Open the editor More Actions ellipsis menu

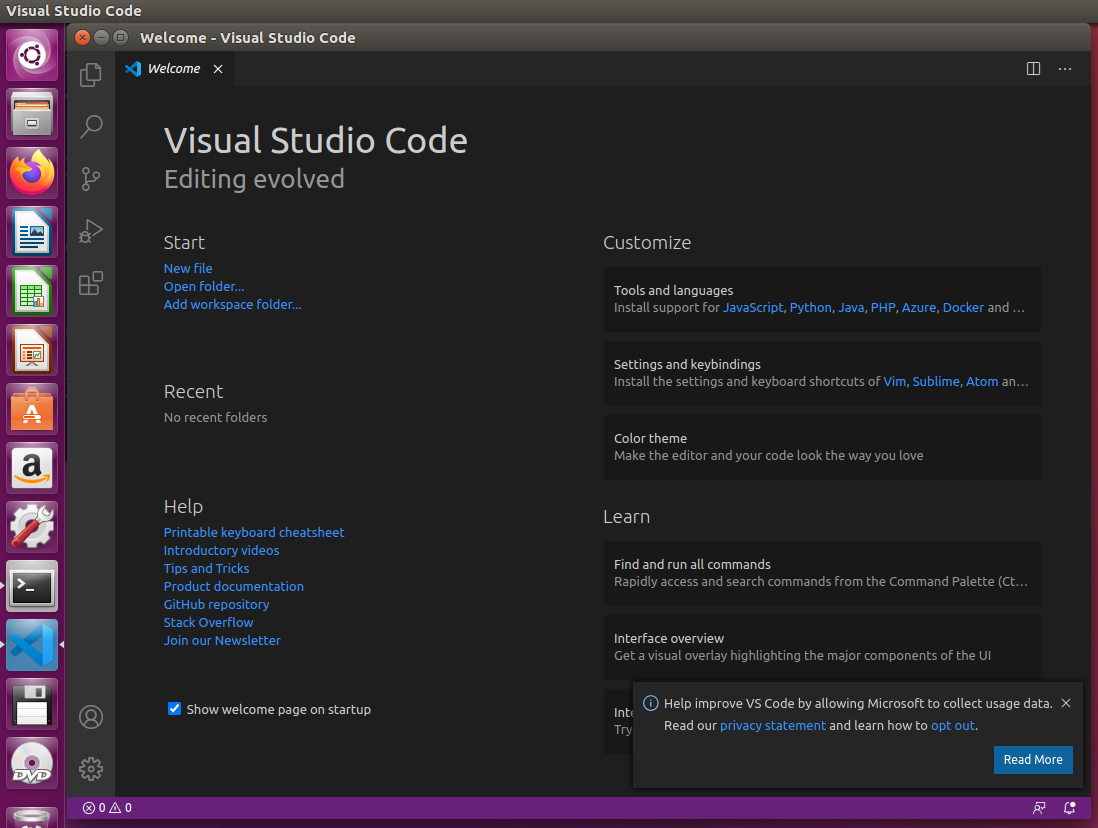[1065, 69]
